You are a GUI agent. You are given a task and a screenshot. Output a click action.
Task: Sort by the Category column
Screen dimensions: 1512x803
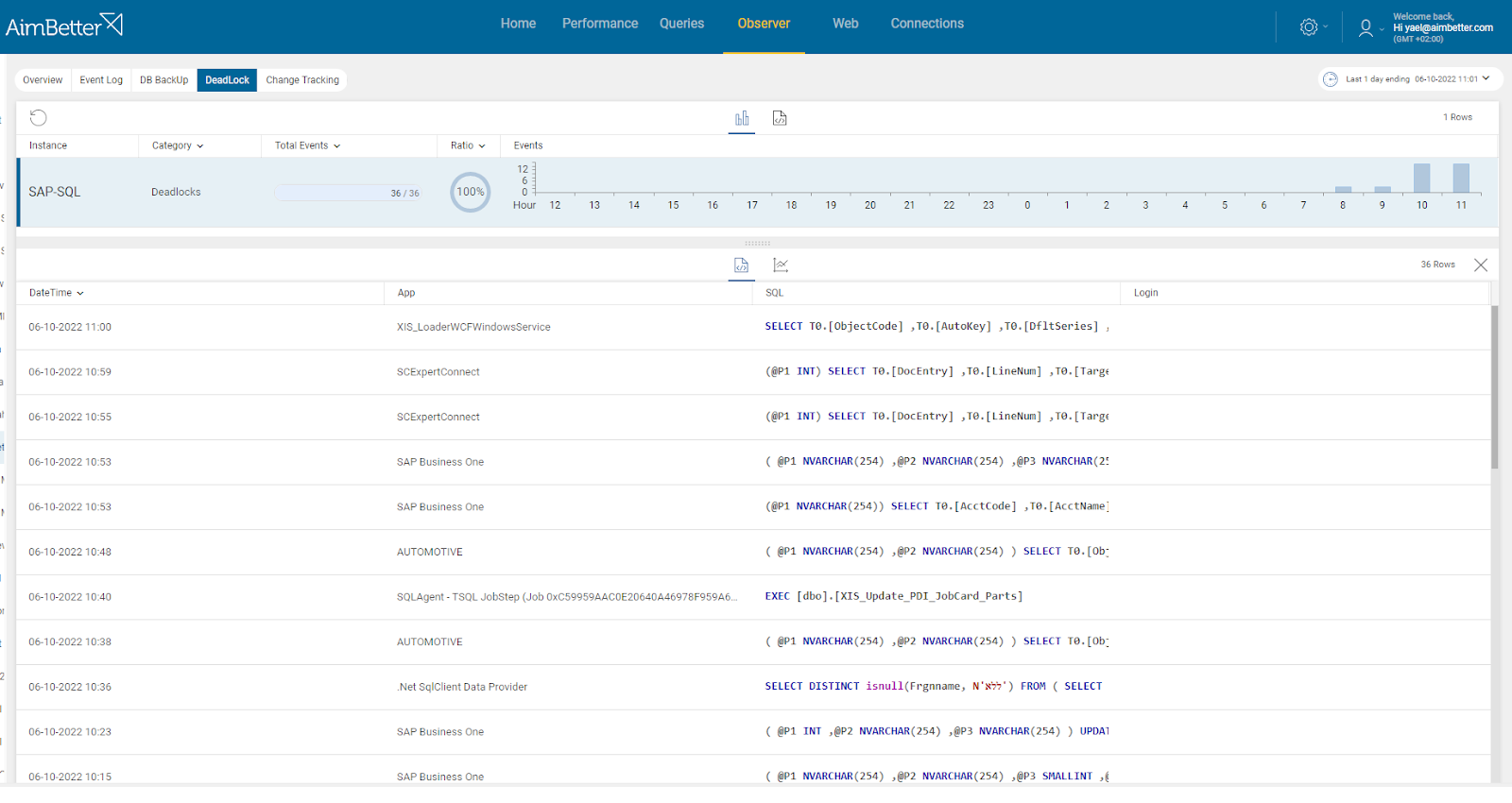(178, 145)
